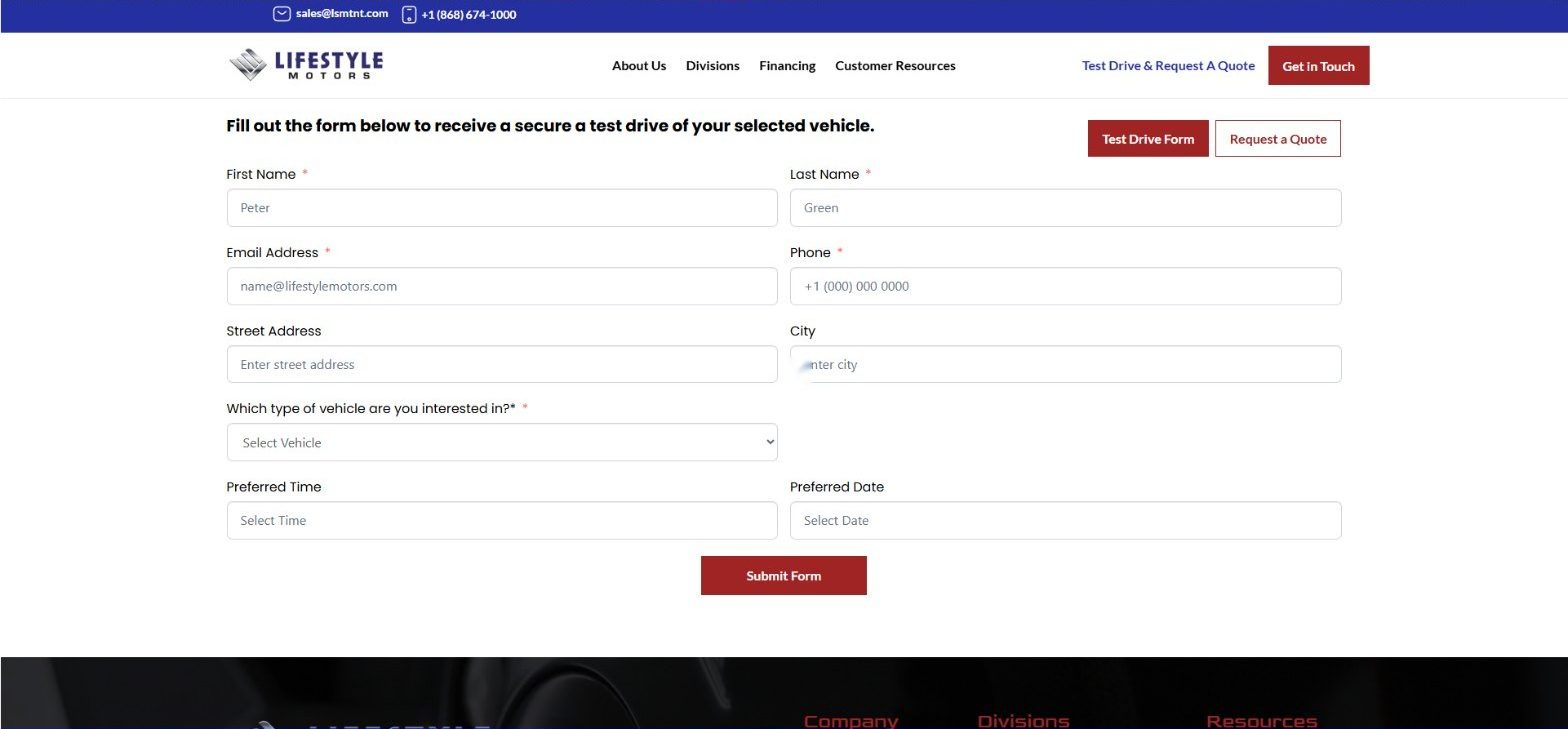Click the City input field
Screen dimensions: 1568x729
[1065, 364]
